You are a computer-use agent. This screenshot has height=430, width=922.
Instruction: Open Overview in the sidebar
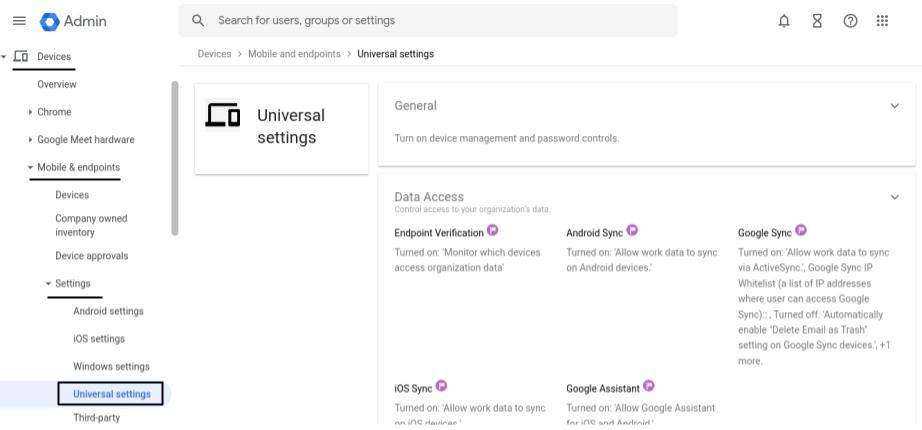pyautogui.click(x=57, y=84)
